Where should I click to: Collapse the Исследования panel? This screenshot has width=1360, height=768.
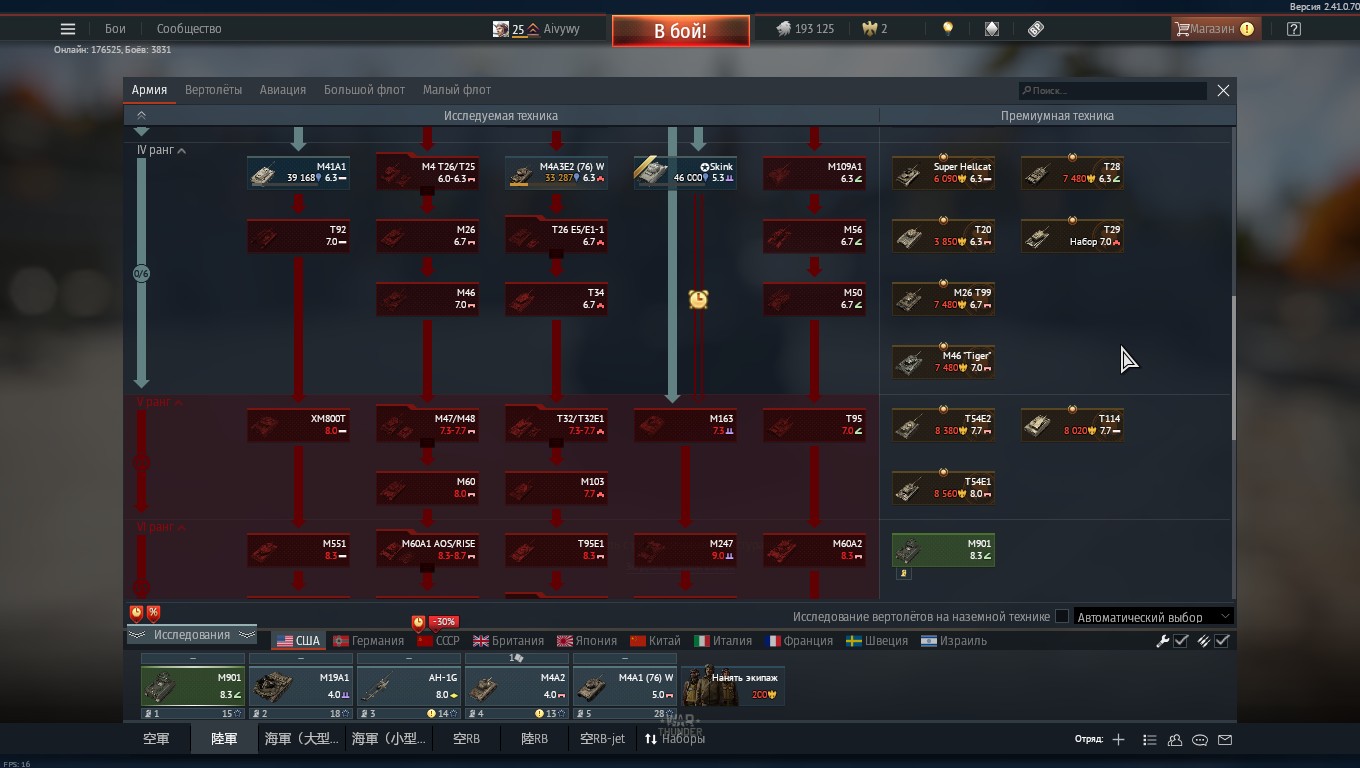click(191, 635)
